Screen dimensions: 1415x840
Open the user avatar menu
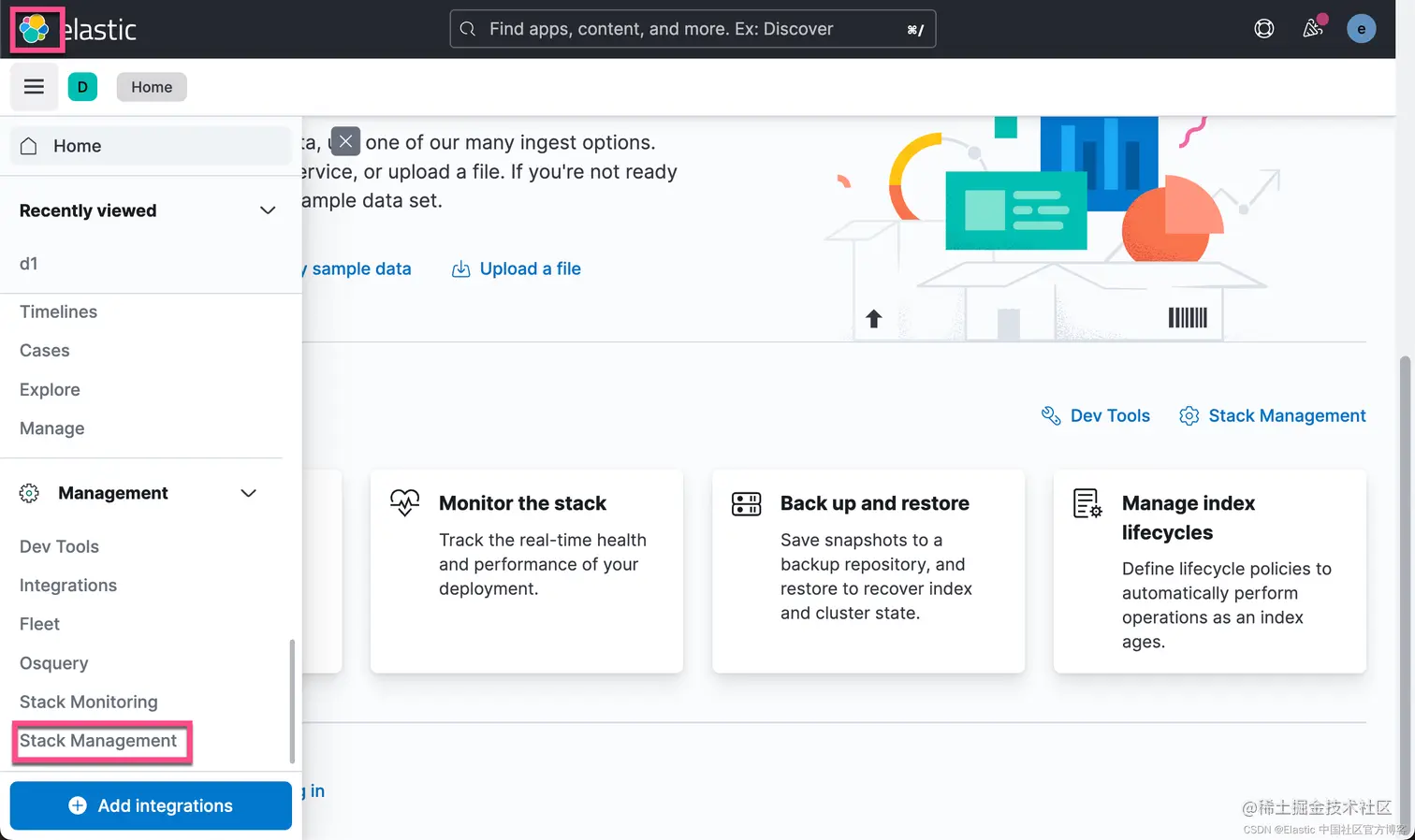1361,29
